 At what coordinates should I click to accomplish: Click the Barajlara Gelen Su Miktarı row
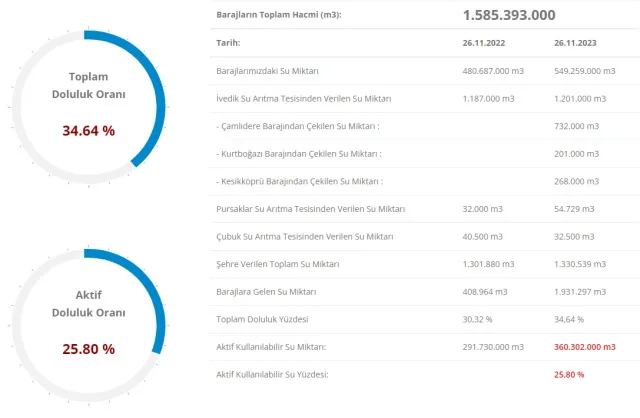pos(424,292)
